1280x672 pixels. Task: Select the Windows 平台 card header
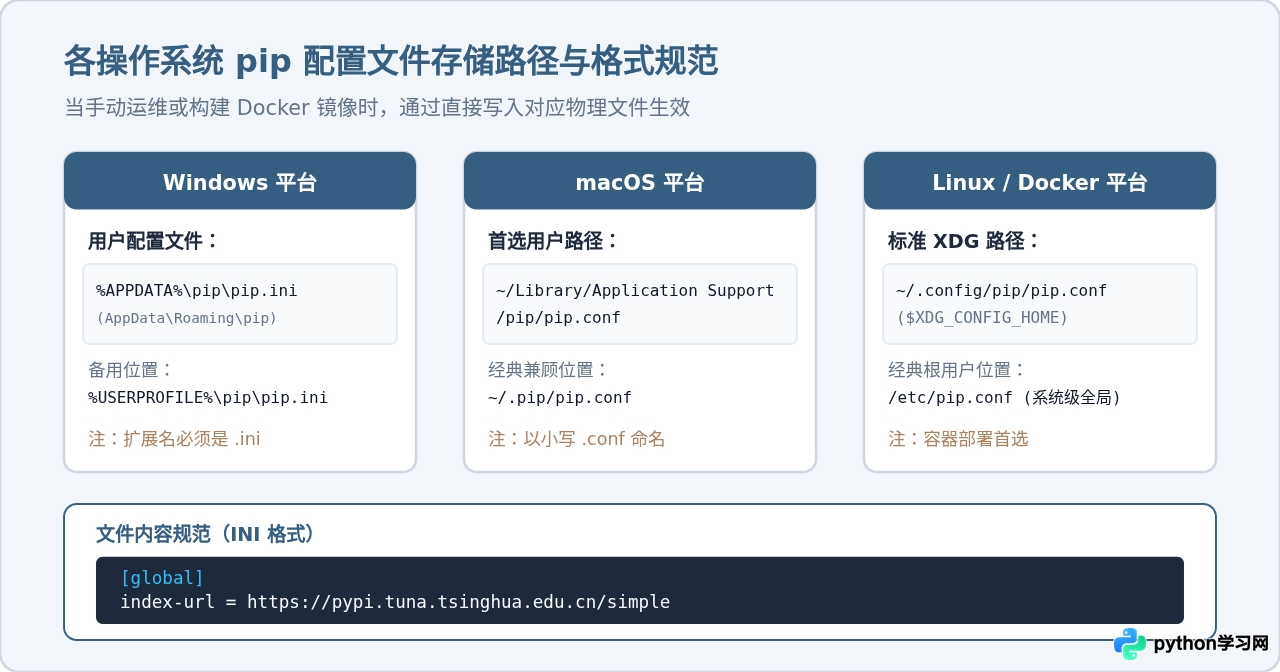click(240, 181)
